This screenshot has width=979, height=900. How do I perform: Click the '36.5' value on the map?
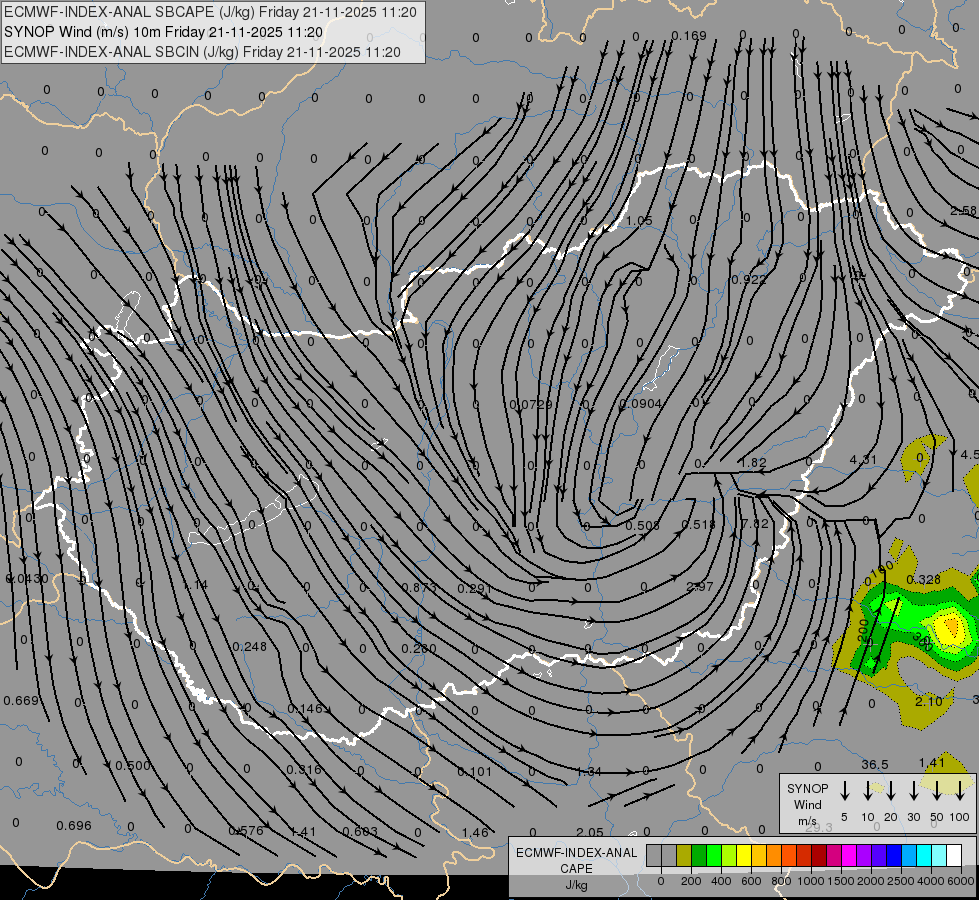pos(875,764)
